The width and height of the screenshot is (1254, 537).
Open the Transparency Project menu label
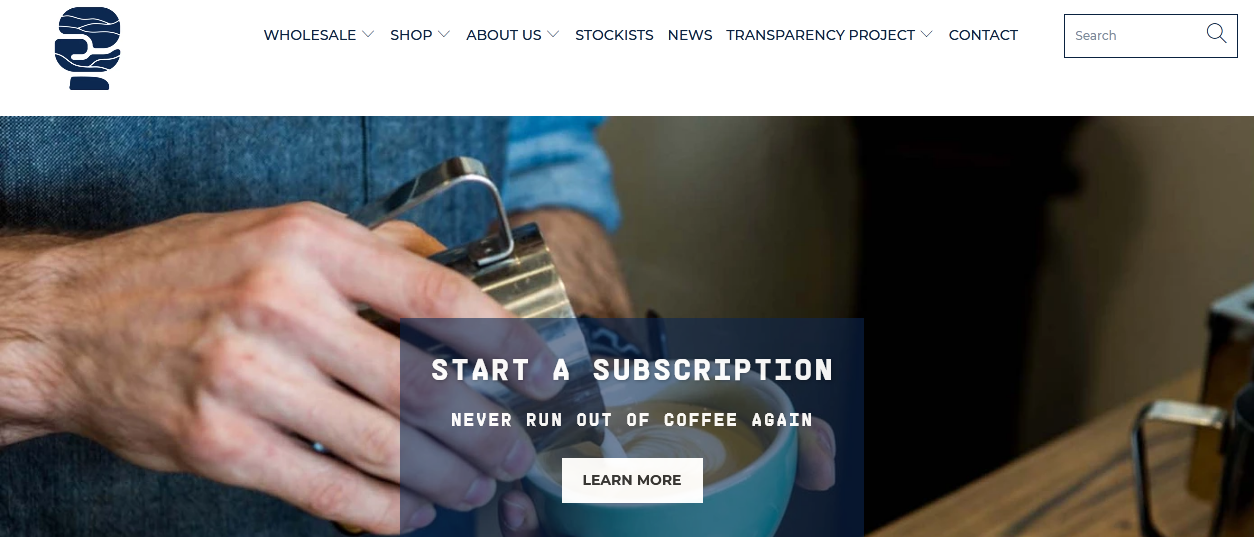821,35
